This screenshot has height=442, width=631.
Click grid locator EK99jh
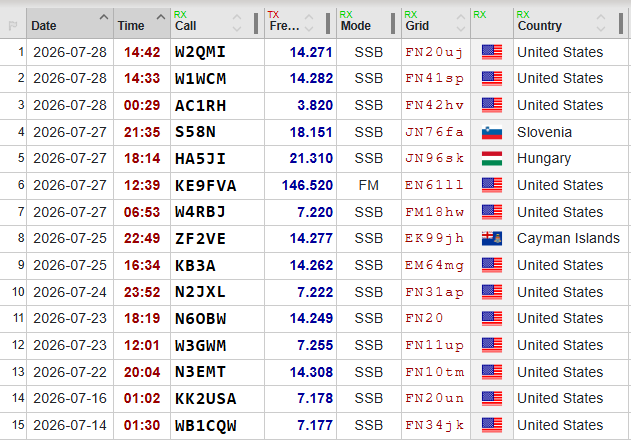pyautogui.click(x=434, y=239)
